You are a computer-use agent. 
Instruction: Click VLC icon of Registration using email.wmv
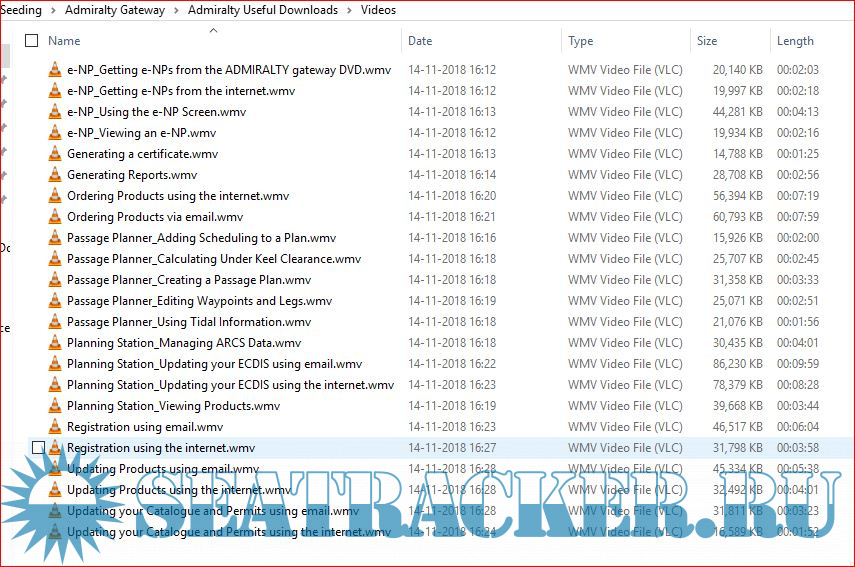(x=55, y=427)
